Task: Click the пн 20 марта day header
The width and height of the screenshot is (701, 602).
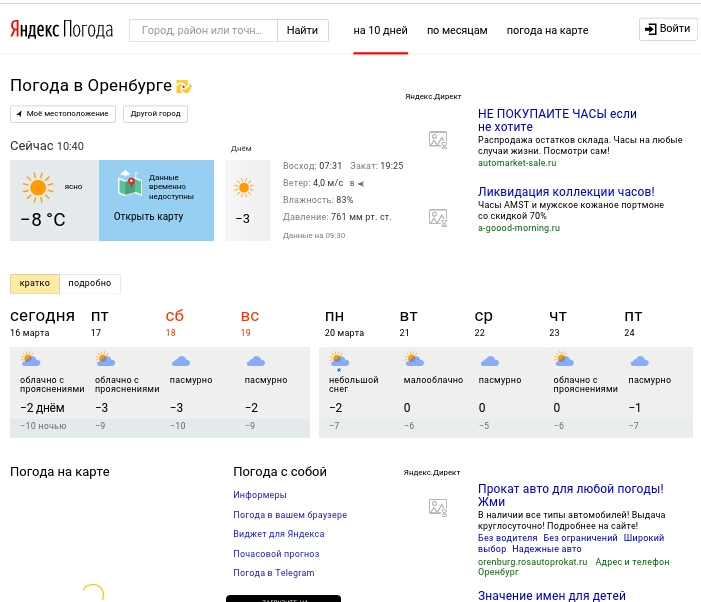Action: point(344,323)
